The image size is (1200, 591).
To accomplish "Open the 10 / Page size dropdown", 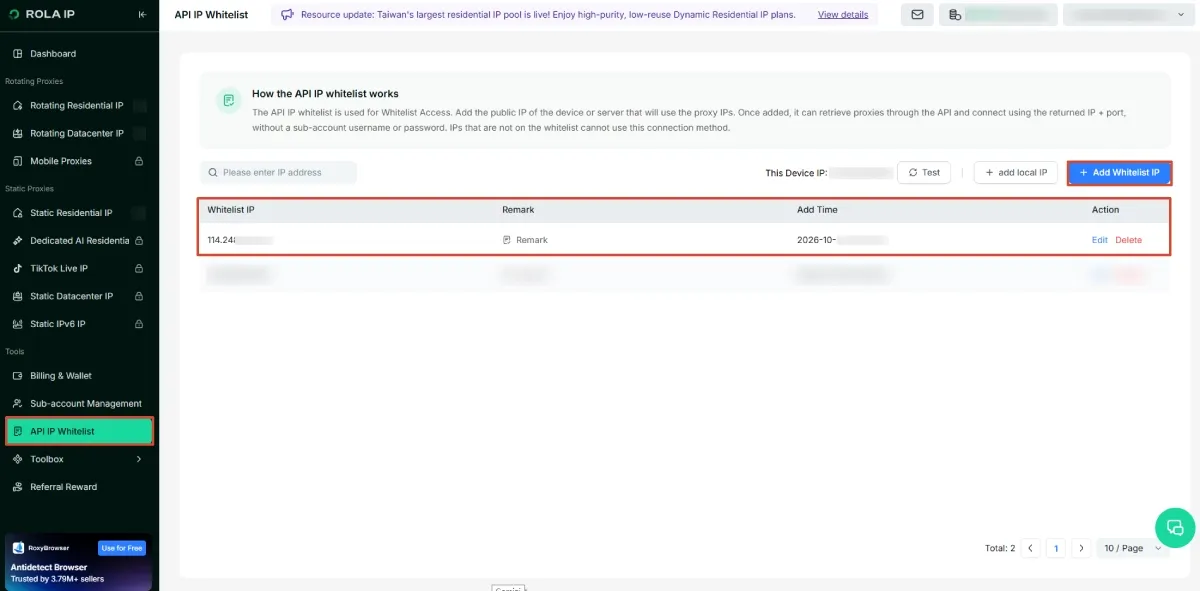I will tap(1132, 548).
